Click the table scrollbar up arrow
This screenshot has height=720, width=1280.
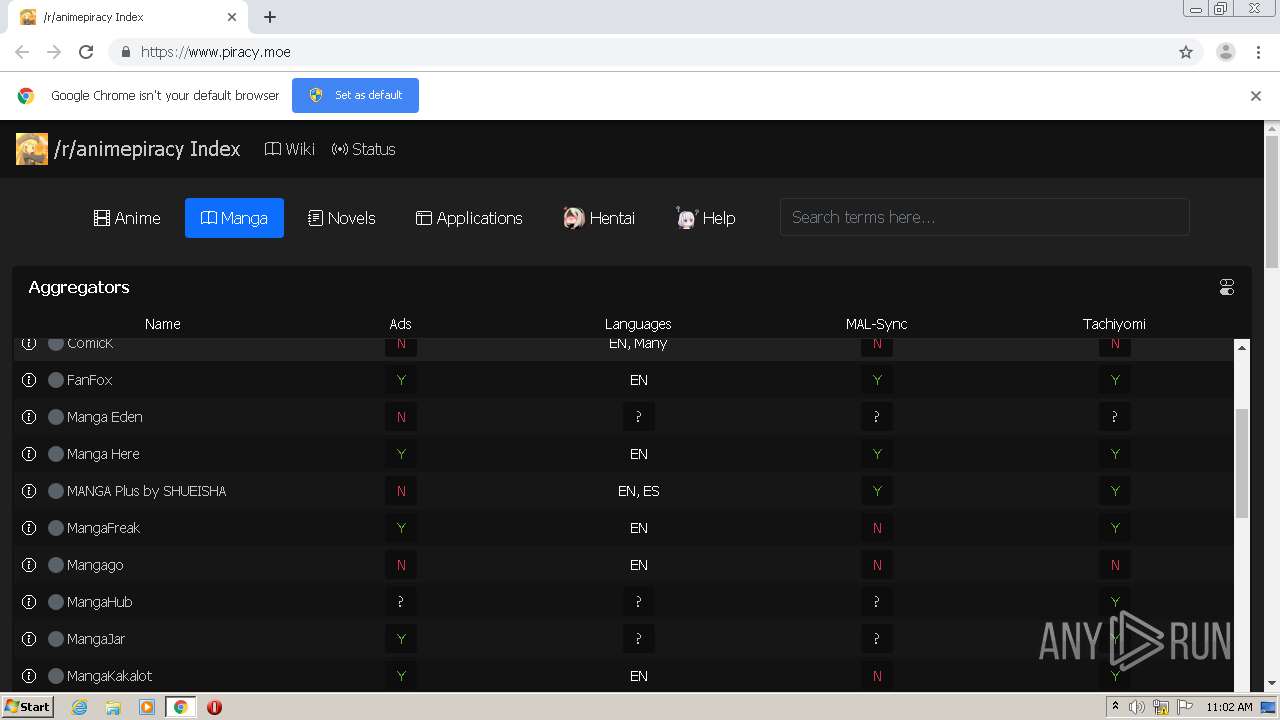coord(1242,347)
